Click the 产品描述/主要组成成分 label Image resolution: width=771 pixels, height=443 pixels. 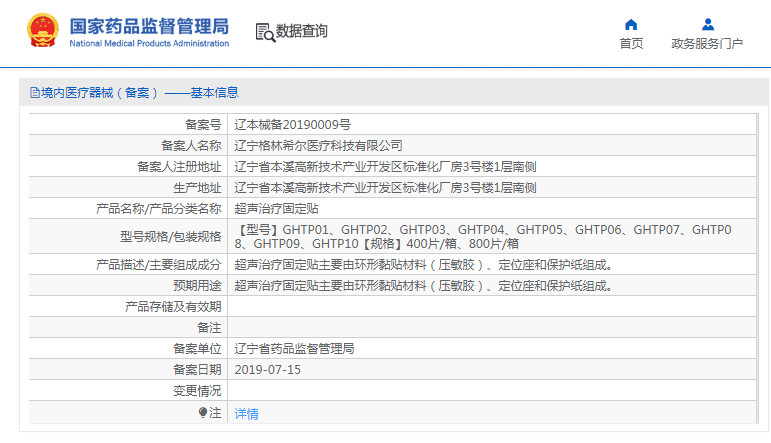click(x=158, y=265)
